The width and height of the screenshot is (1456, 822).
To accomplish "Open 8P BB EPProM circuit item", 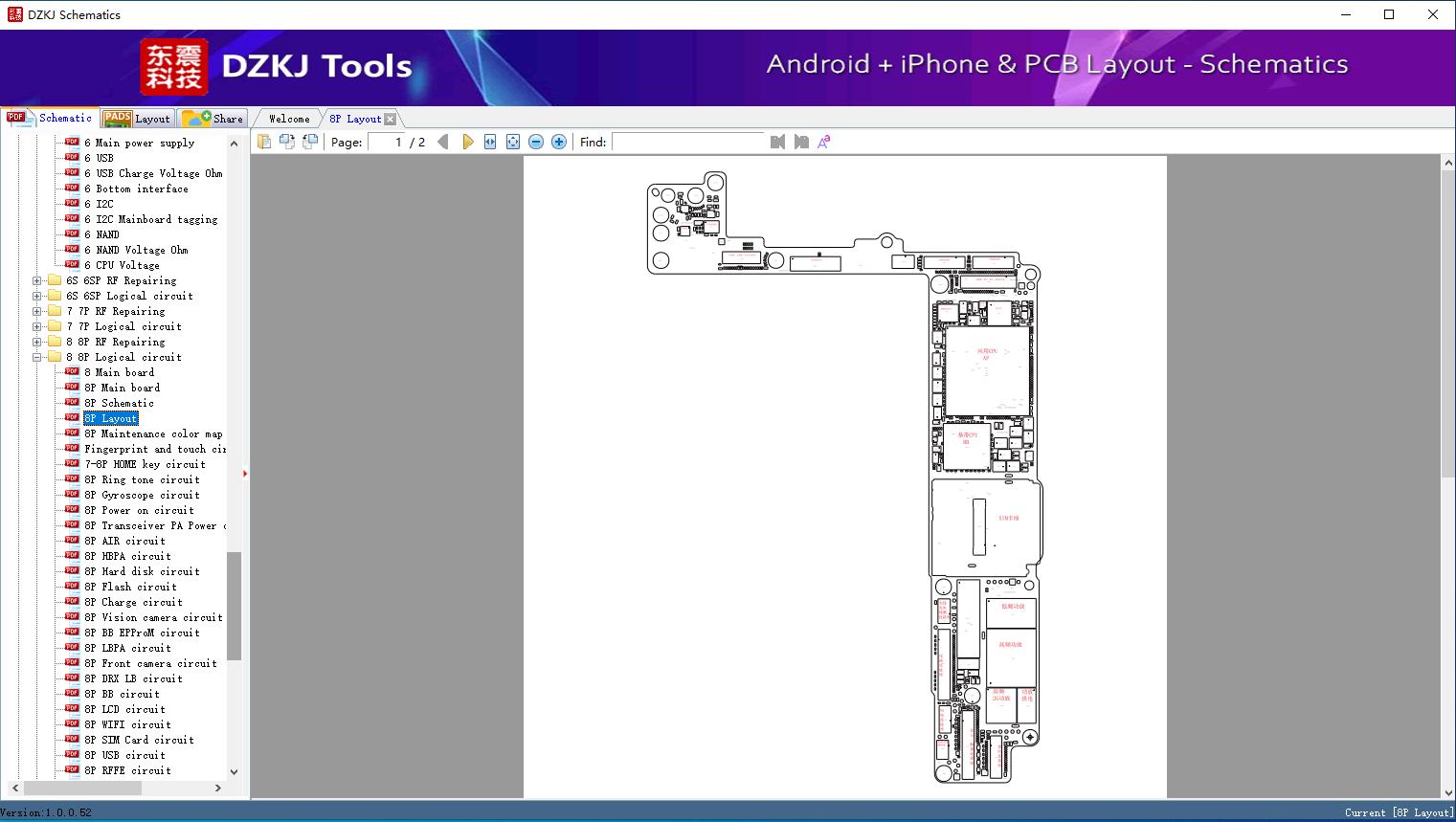I will 142,633.
